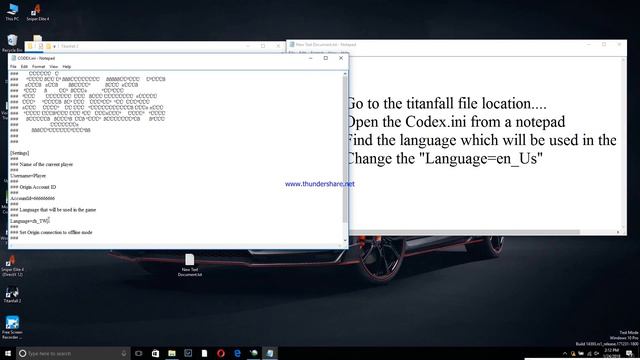Screen dimensions: 640x360
Task: Click the Properties quick-access icon in Explorer title bar
Action: click(x=40, y=46)
